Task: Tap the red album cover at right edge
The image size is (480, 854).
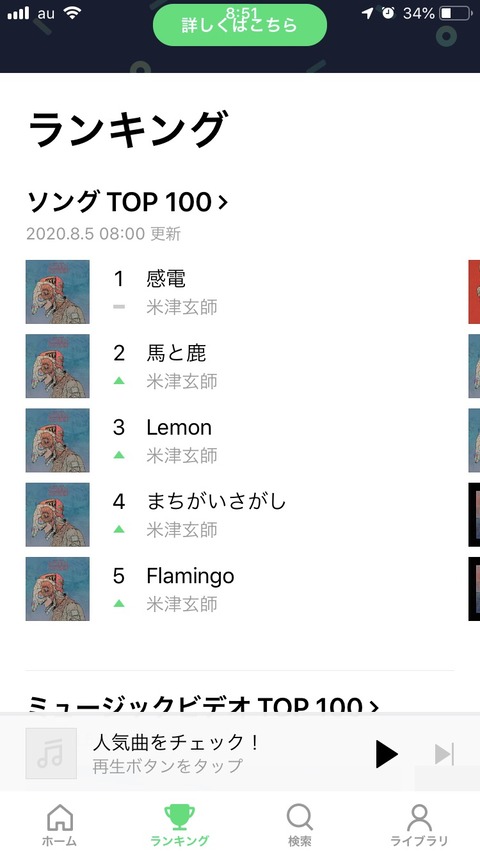Action: pyautogui.click(x=474, y=292)
